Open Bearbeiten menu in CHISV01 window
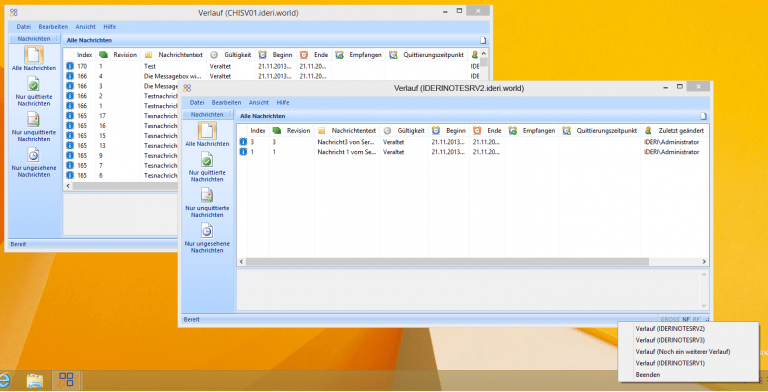Viewport: 768px width, 392px height. (x=53, y=26)
